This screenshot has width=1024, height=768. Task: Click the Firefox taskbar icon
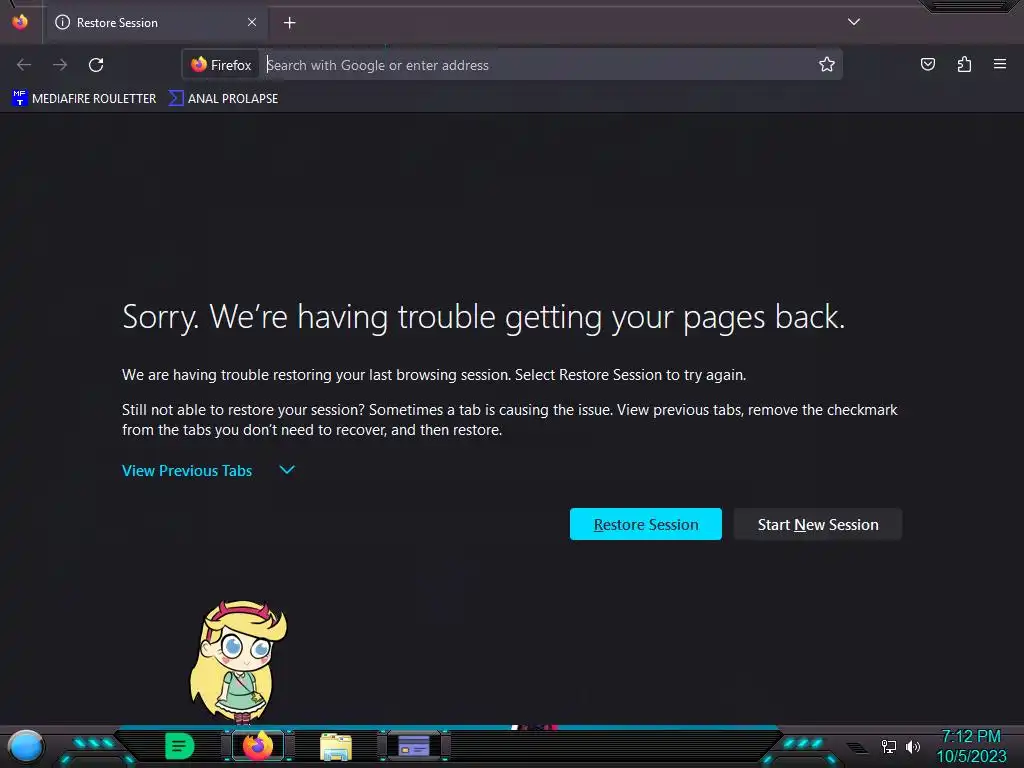[x=258, y=746]
